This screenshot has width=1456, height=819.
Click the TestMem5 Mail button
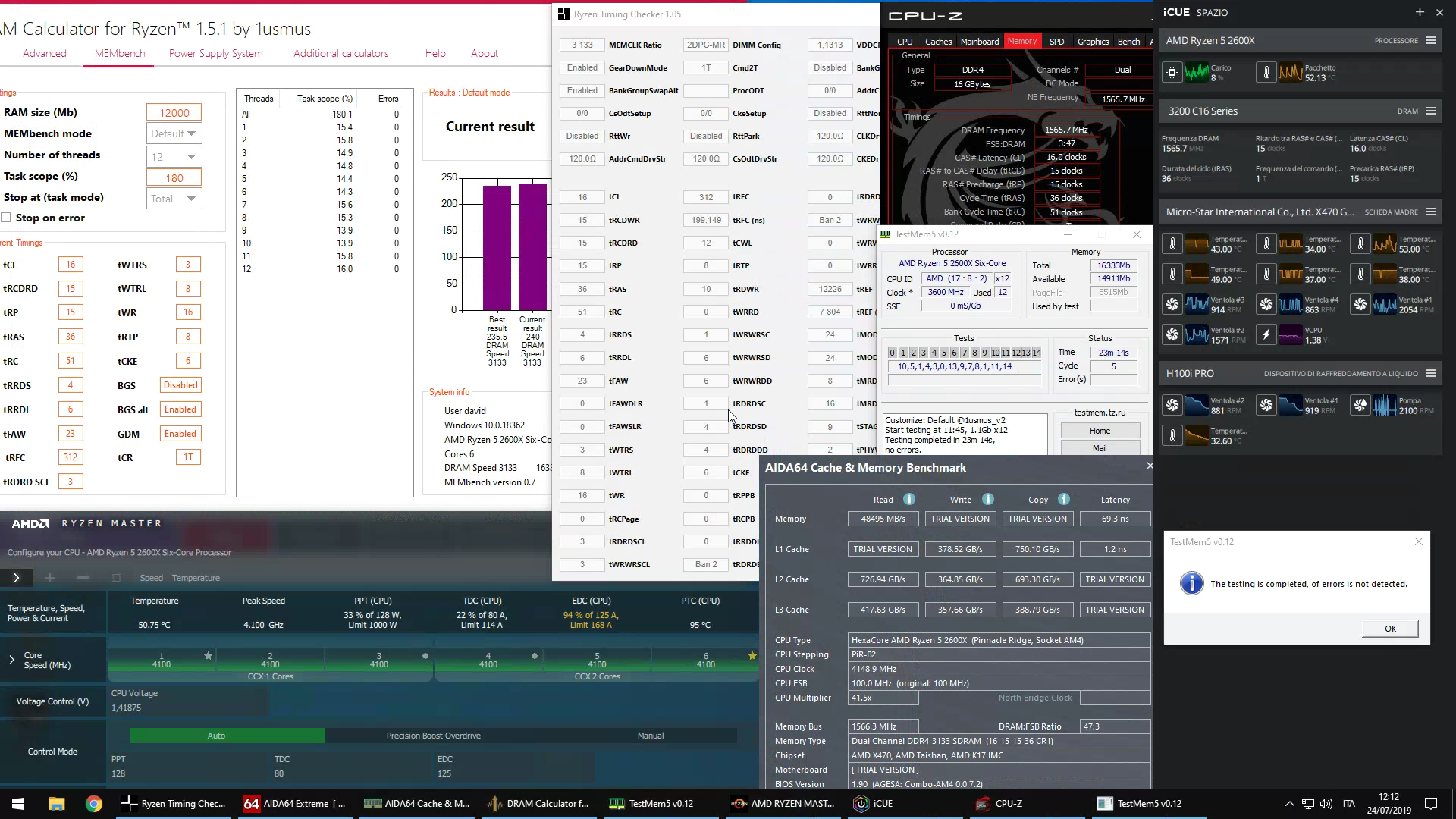pyautogui.click(x=1100, y=448)
